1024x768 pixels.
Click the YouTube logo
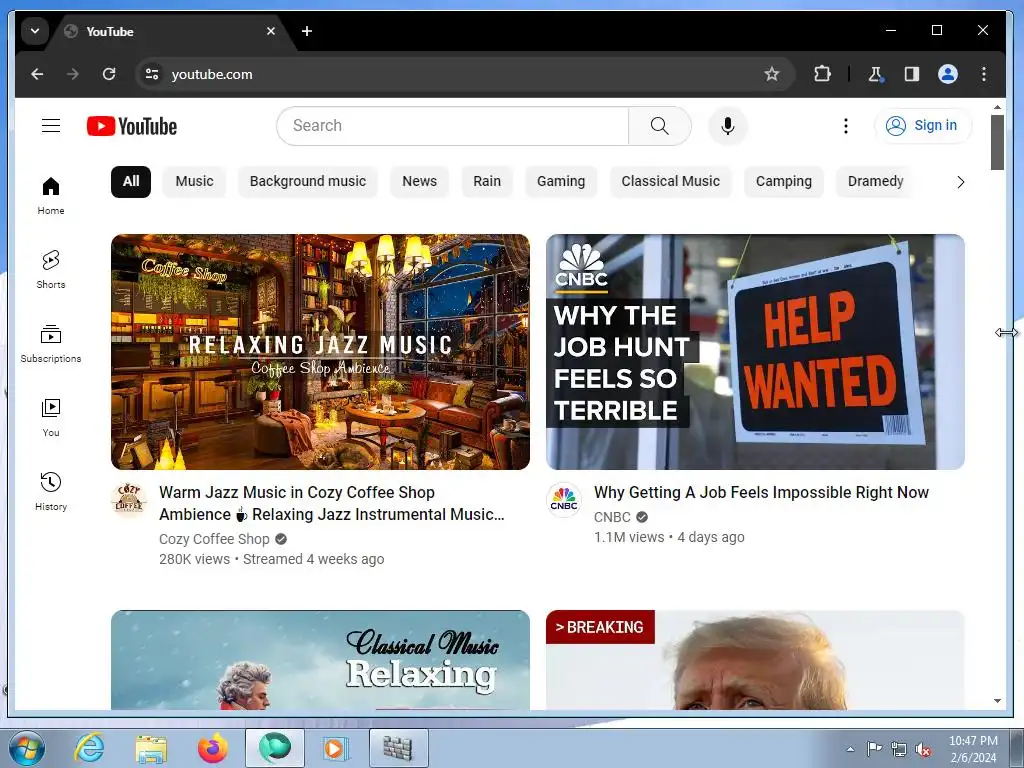click(x=132, y=126)
